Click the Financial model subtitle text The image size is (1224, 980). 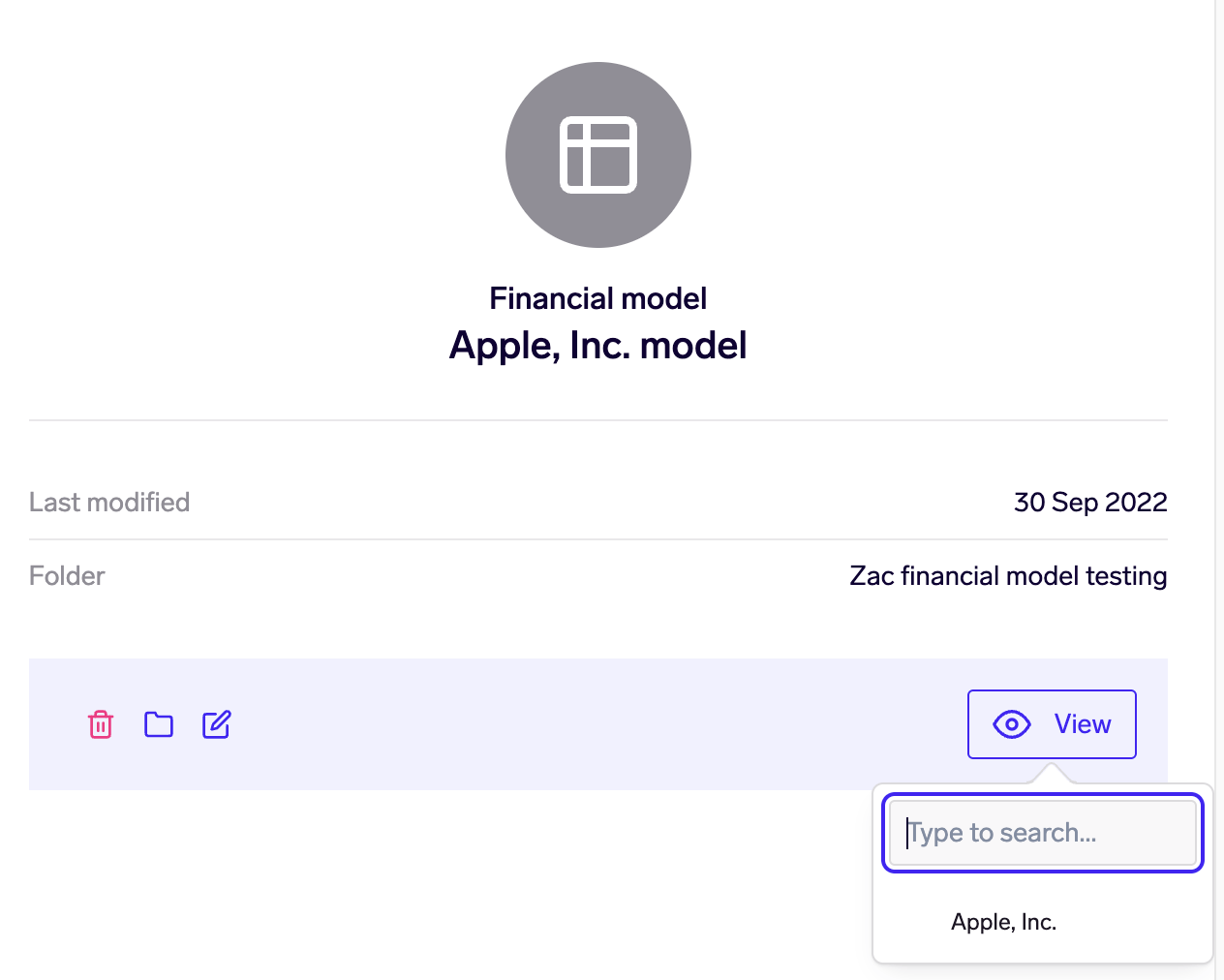[x=598, y=298]
